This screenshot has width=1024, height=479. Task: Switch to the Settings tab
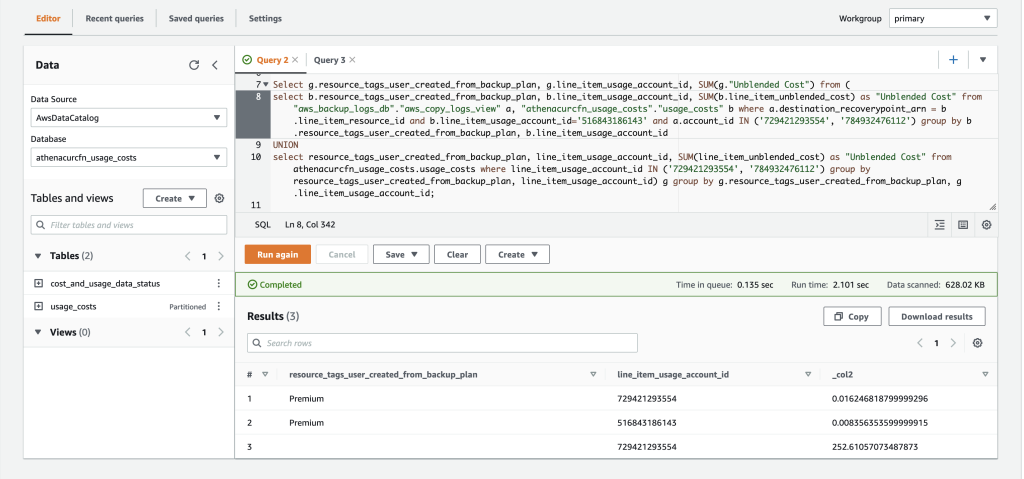pyautogui.click(x=265, y=18)
